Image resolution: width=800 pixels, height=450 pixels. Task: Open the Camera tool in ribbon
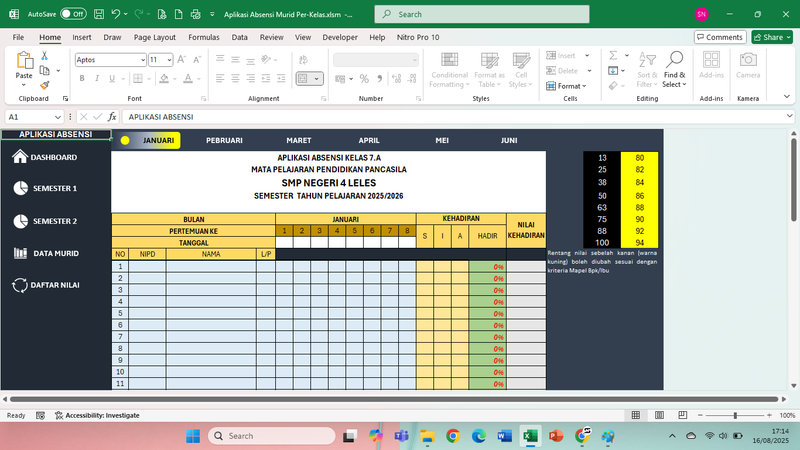[747, 67]
